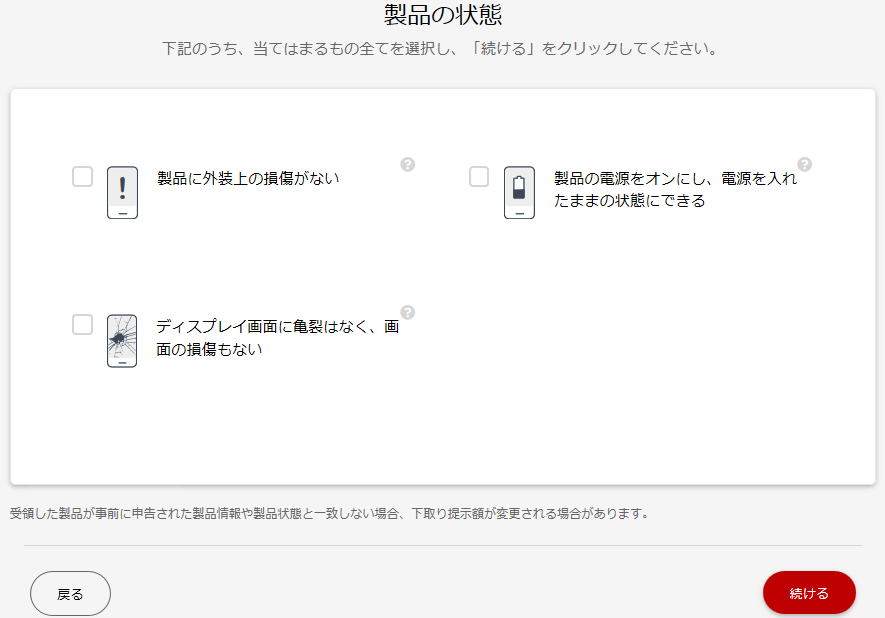Click the cracked screen phone icon

[122, 341]
